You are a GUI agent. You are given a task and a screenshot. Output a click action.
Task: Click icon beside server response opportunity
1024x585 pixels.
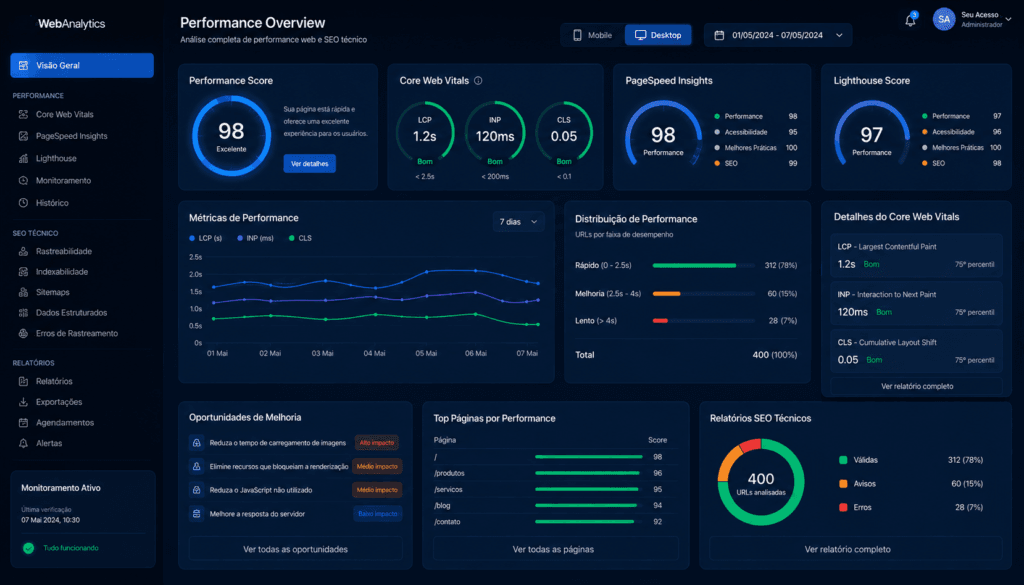(x=197, y=514)
